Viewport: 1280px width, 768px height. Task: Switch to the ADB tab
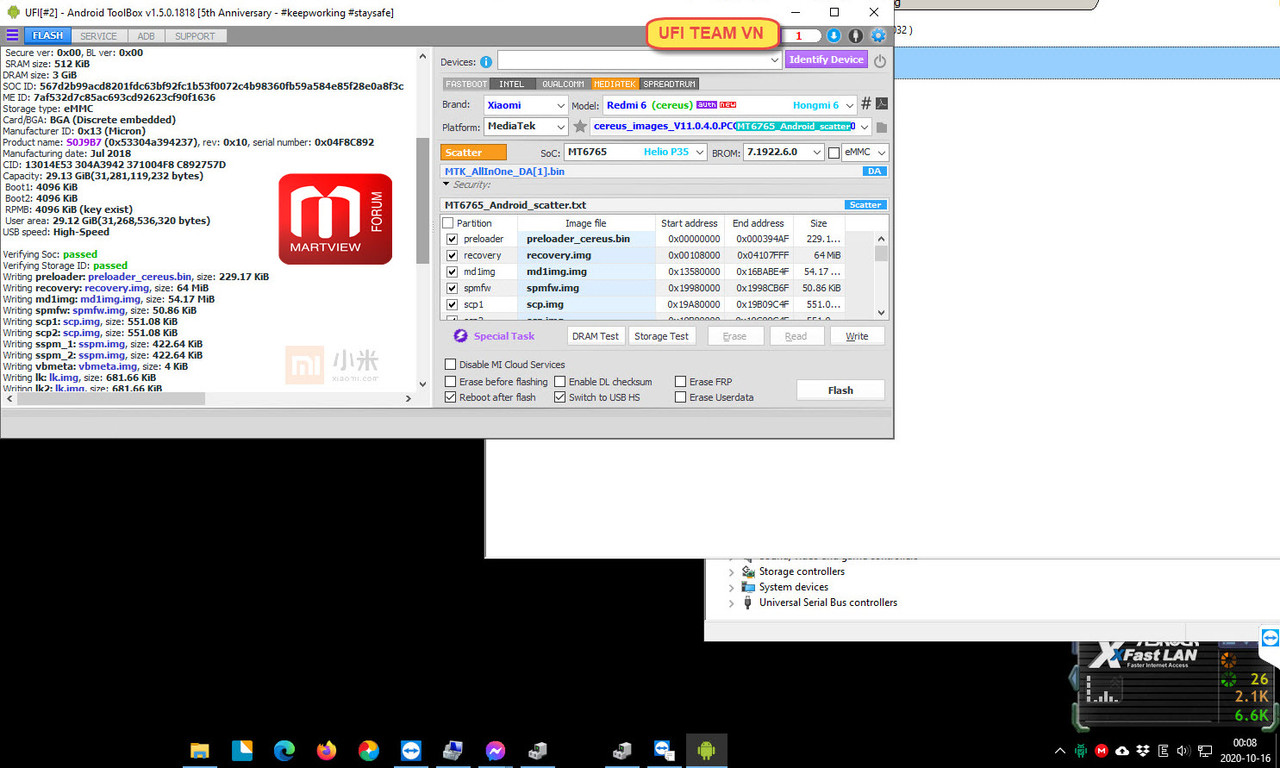[146, 36]
